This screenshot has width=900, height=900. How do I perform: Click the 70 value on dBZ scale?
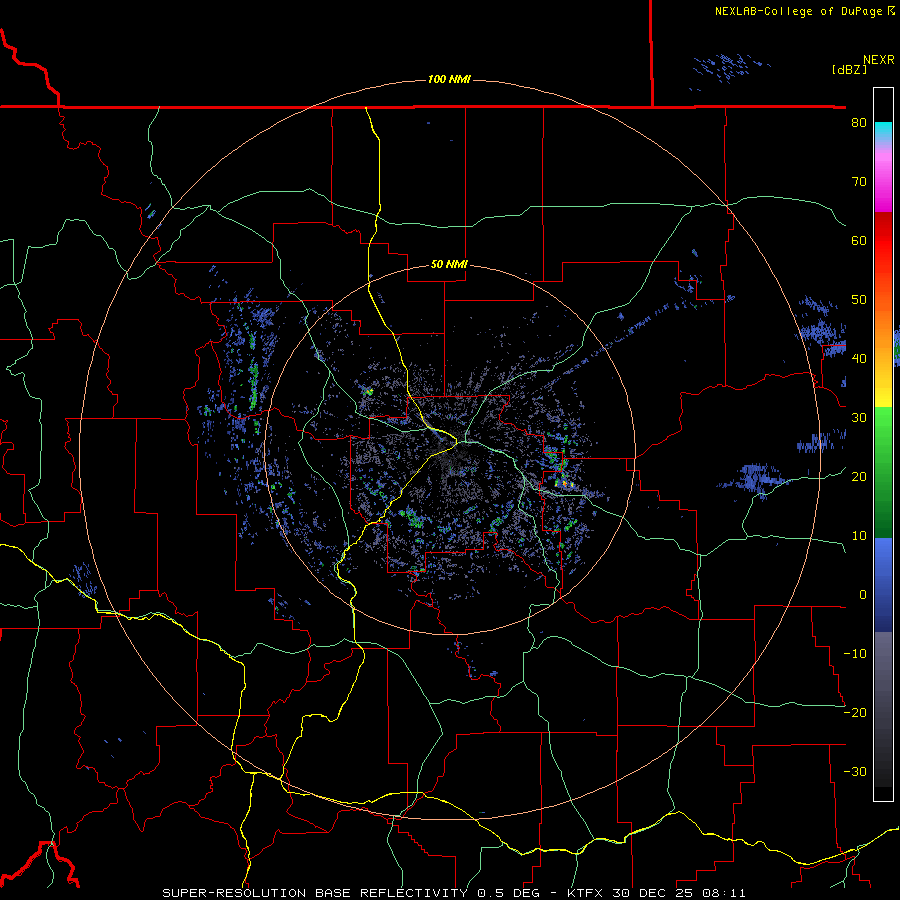pyautogui.click(x=859, y=181)
